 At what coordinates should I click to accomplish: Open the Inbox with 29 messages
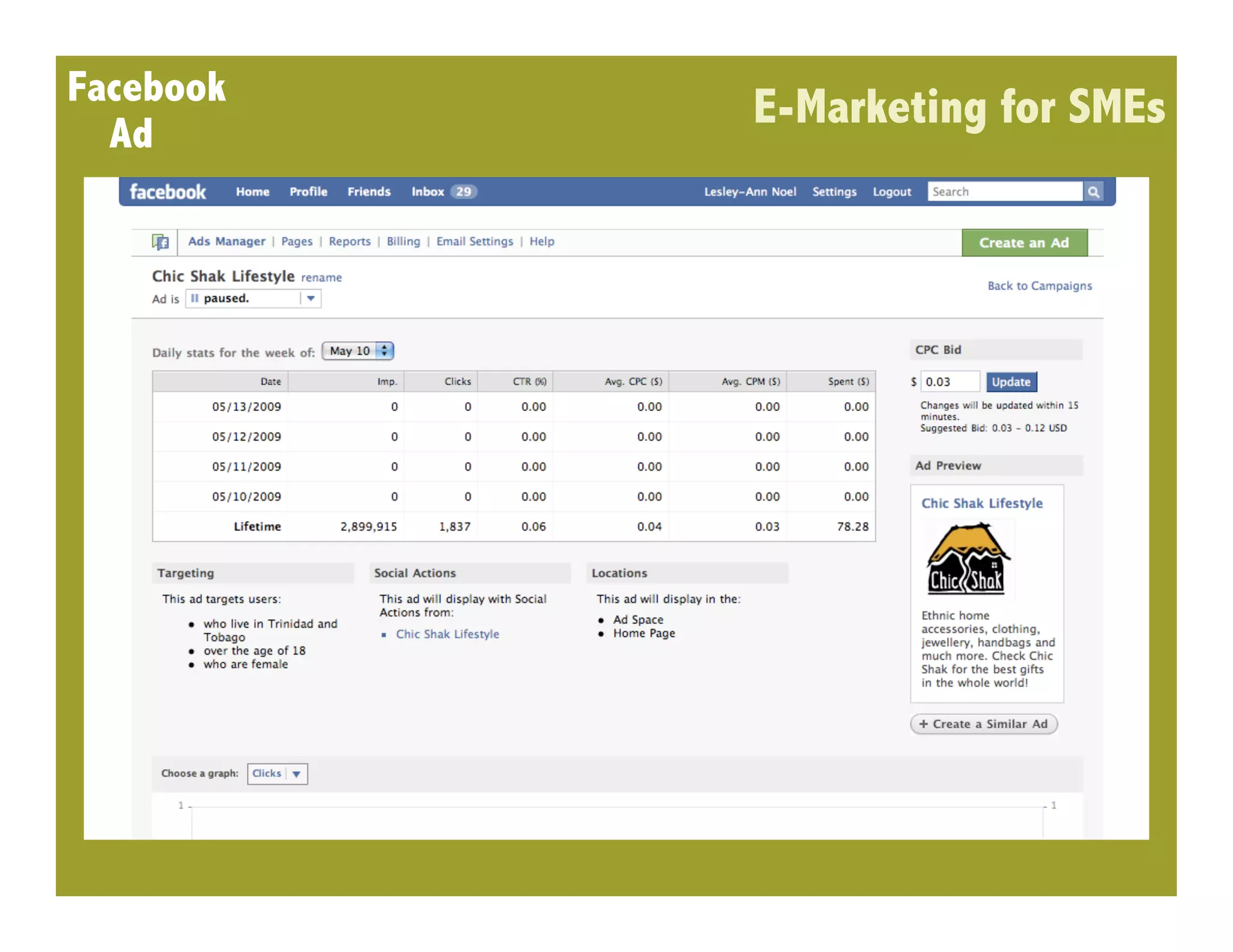[x=444, y=192]
